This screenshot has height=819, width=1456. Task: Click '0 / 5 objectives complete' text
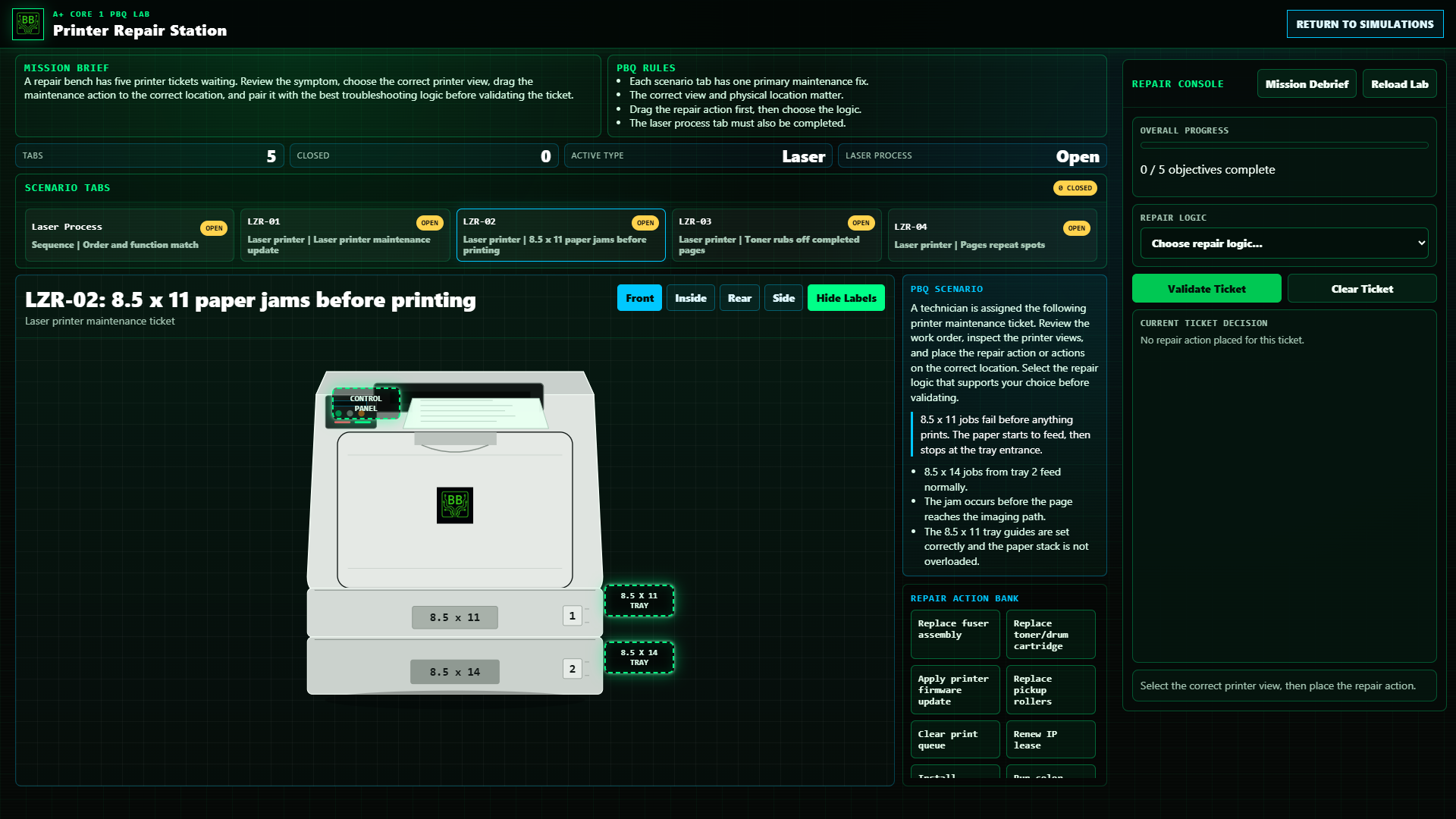[1207, 170]
